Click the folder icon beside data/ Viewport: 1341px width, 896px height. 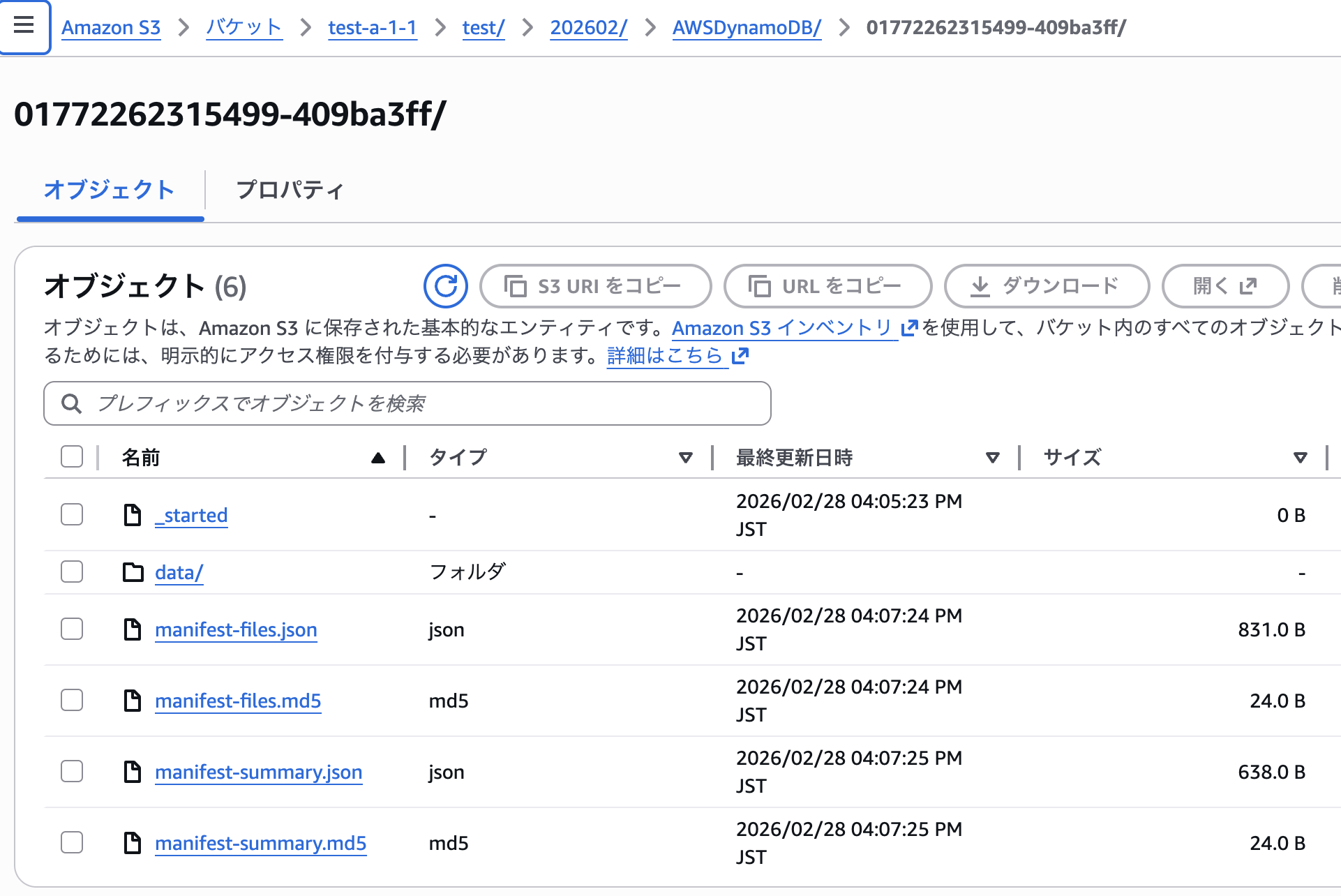pyautogui.click(x=133, y=572)
